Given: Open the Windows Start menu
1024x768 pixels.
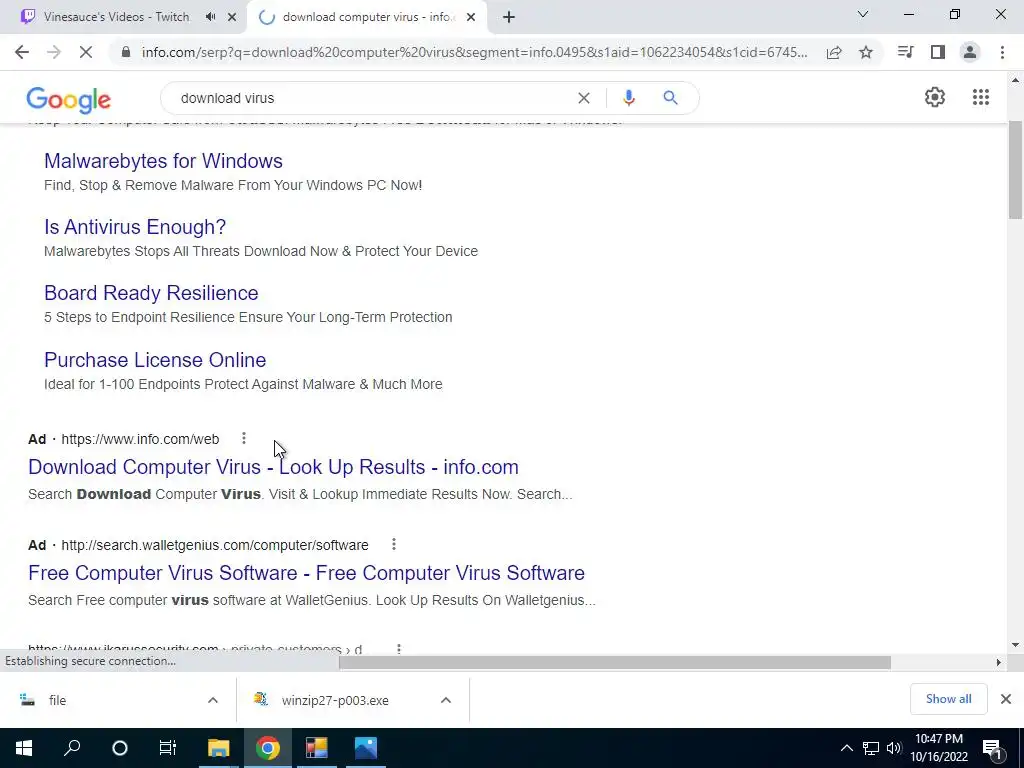Looking at the screenshot, I should (x=24, y=748).
